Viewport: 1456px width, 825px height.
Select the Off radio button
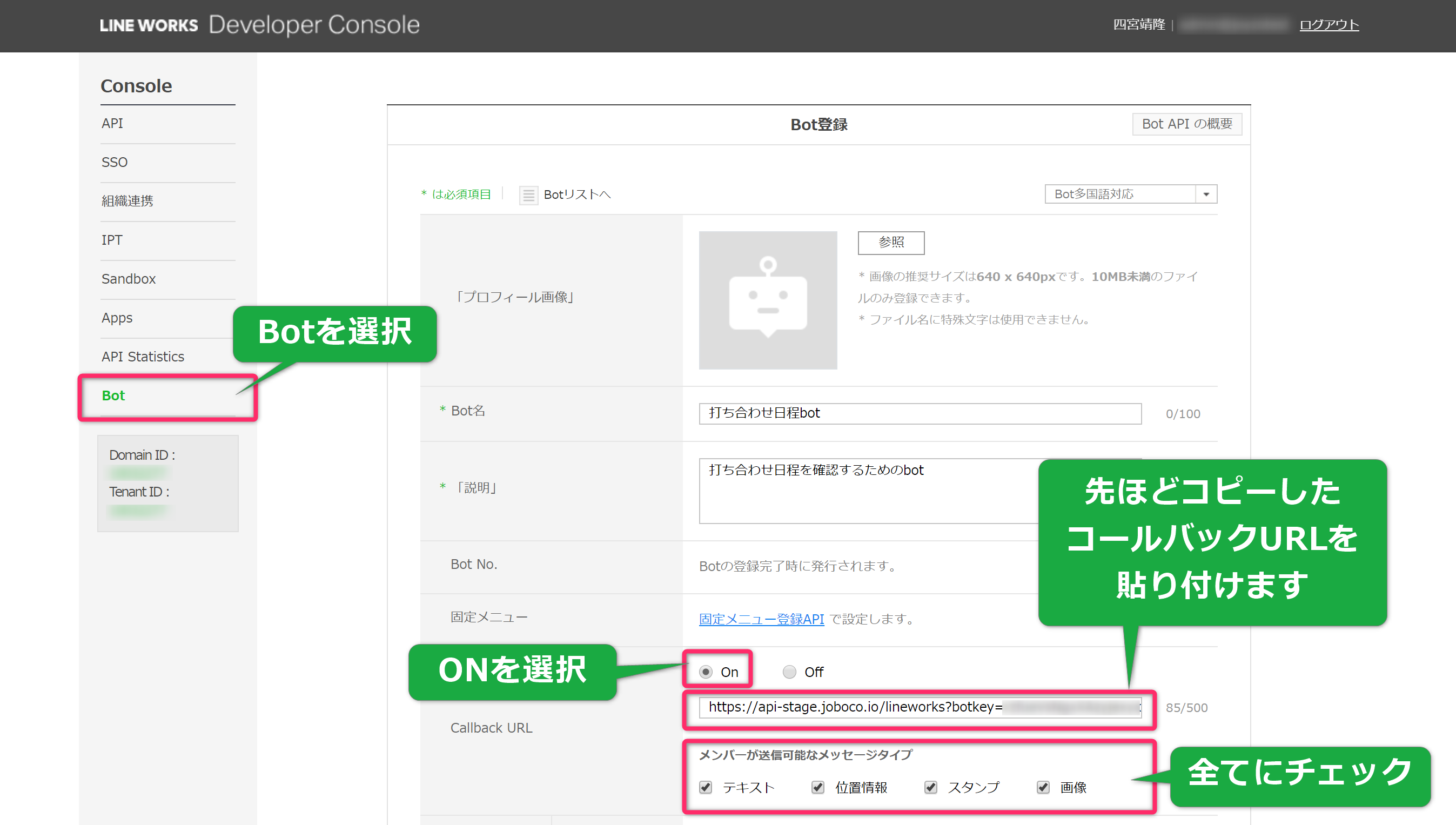789,672
